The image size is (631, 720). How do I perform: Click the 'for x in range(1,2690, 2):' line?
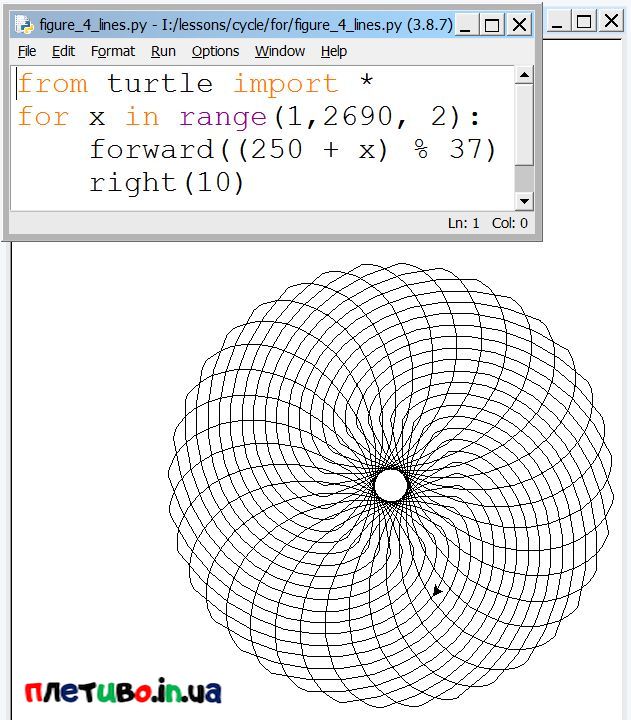pos(249,117)
